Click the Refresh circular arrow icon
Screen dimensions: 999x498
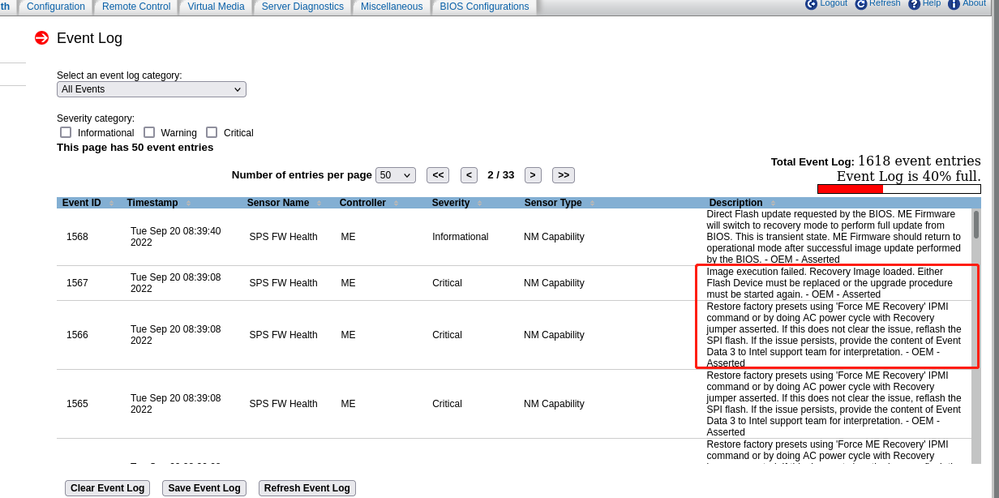click(861, 4)
